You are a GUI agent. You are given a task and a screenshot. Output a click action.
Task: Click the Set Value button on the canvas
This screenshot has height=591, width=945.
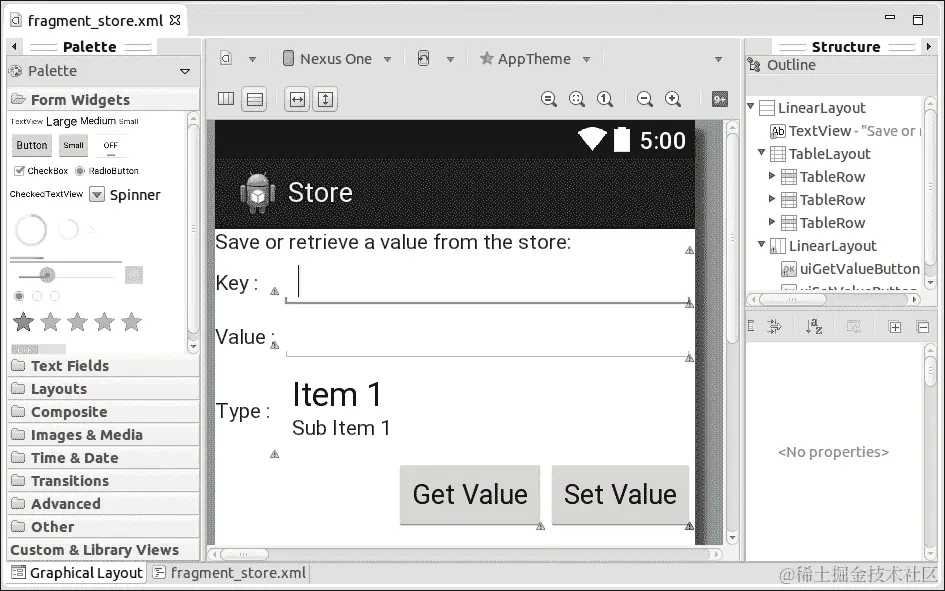pos(620,494)
